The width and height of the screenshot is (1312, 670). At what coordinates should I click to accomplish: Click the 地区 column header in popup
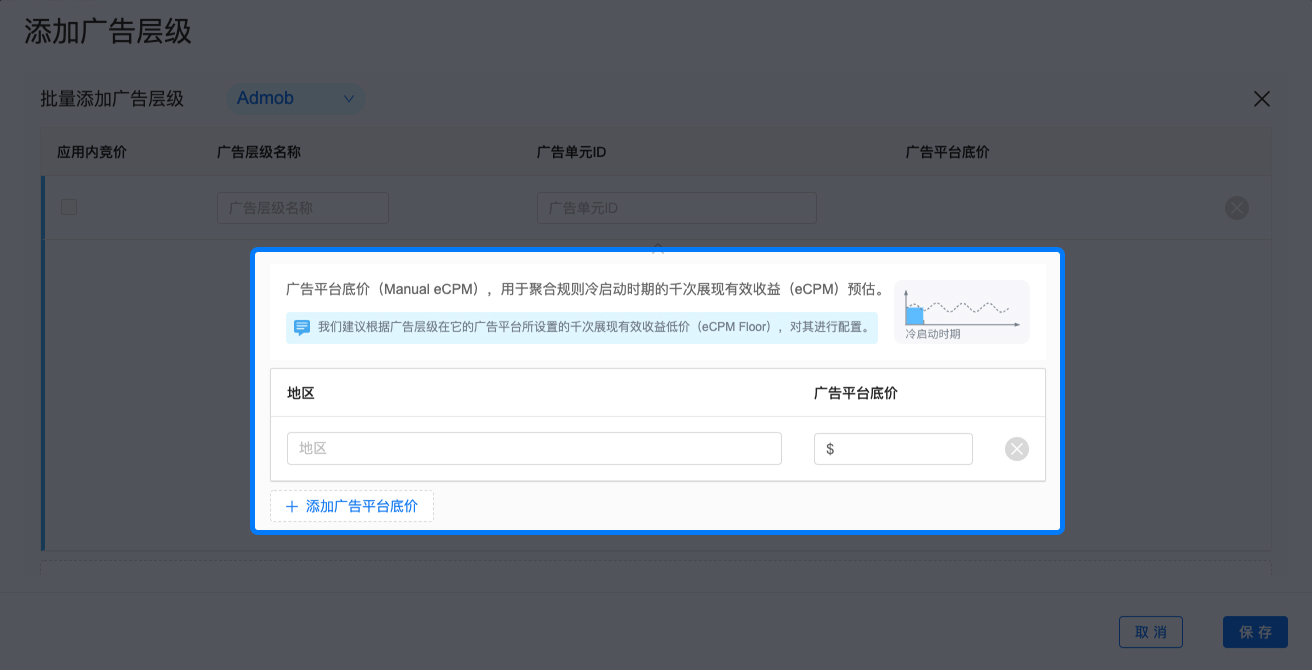[x=301, y=393]
